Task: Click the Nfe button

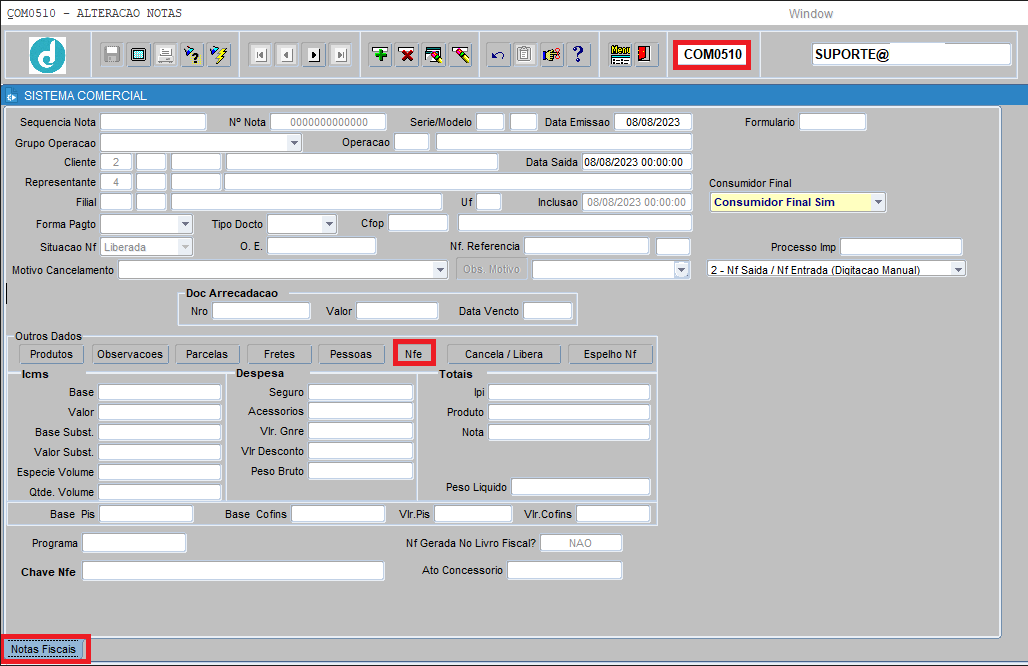Action: pyautogui.click(x=414, y=354)
